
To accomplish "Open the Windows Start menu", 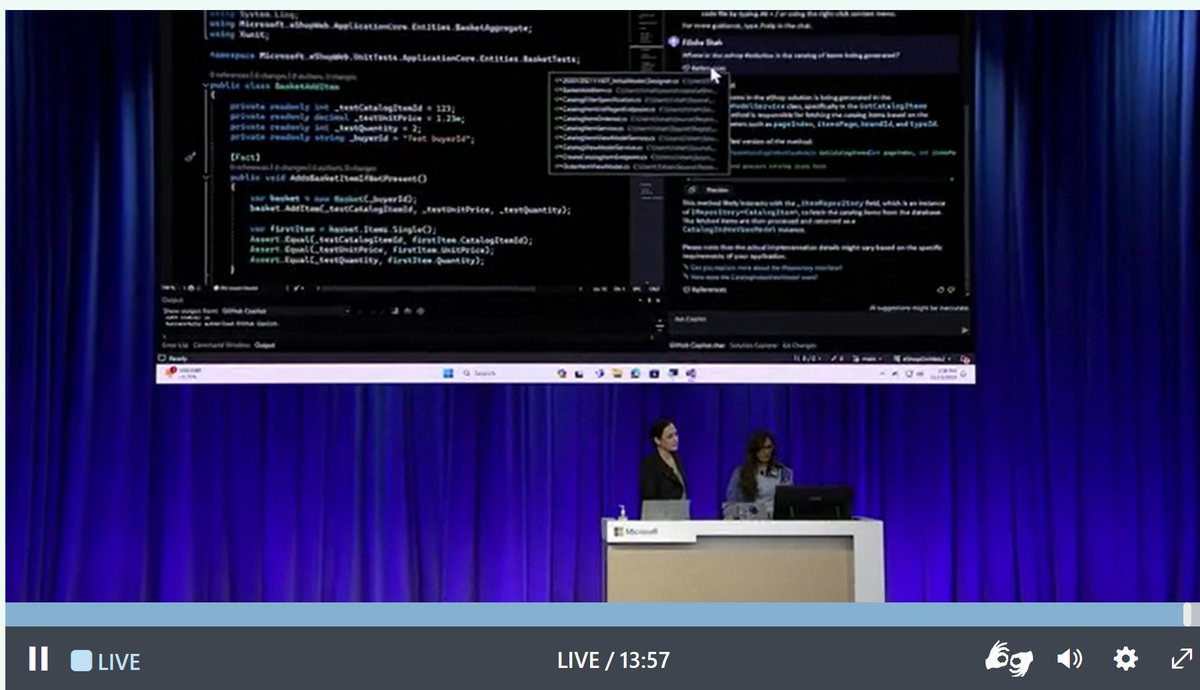I will [448, 372].
